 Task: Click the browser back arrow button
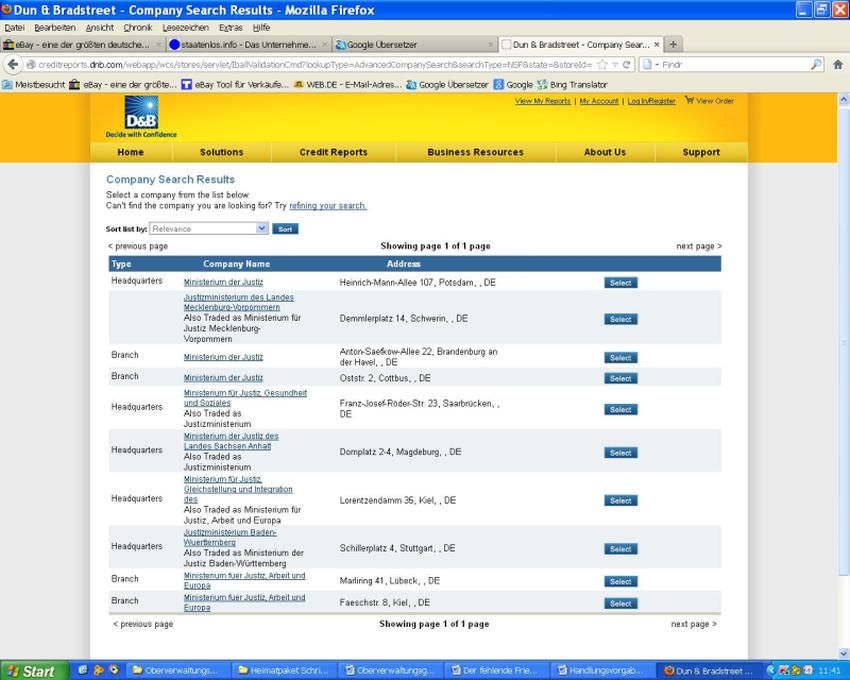pos(13,65)
